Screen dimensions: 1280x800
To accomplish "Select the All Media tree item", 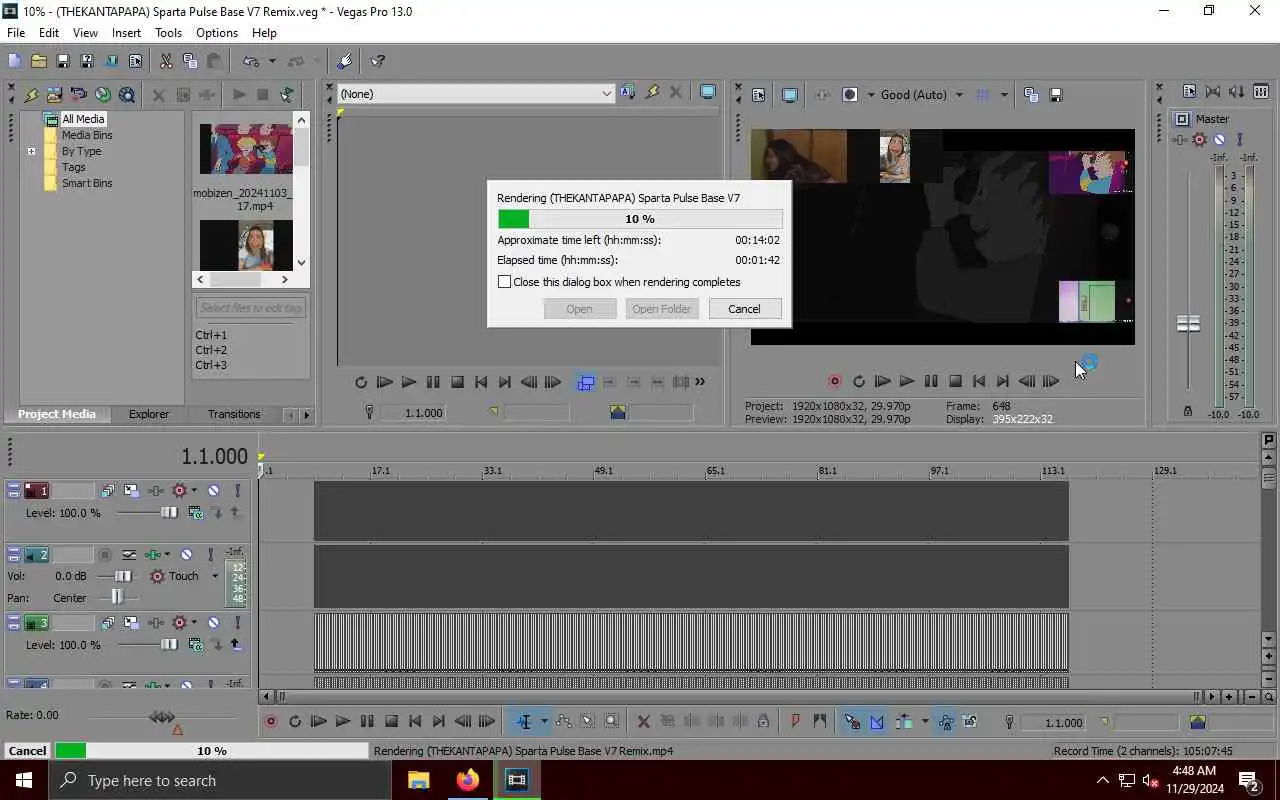I will click(x=83, y=119).
